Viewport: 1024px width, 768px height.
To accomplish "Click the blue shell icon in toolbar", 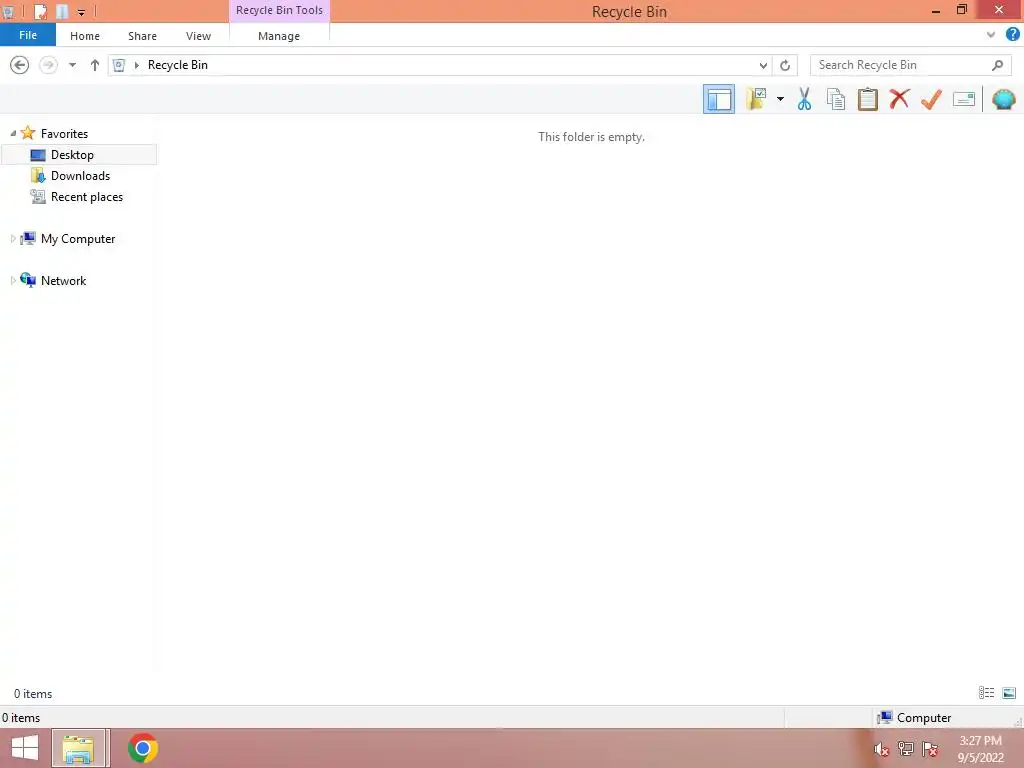I will [x=1004, y=99].
